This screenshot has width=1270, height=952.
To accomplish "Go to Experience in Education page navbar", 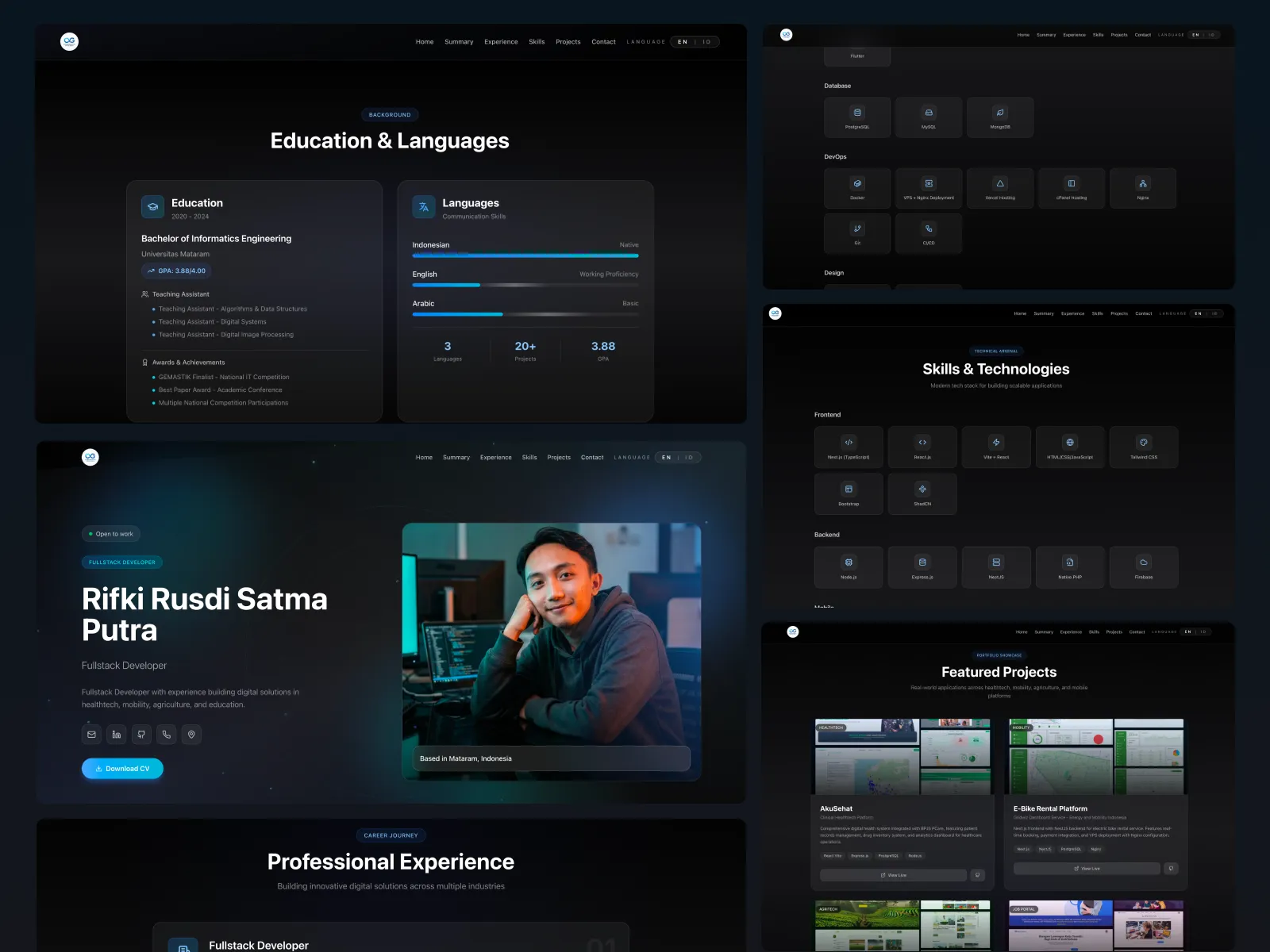I will [501, 42].
